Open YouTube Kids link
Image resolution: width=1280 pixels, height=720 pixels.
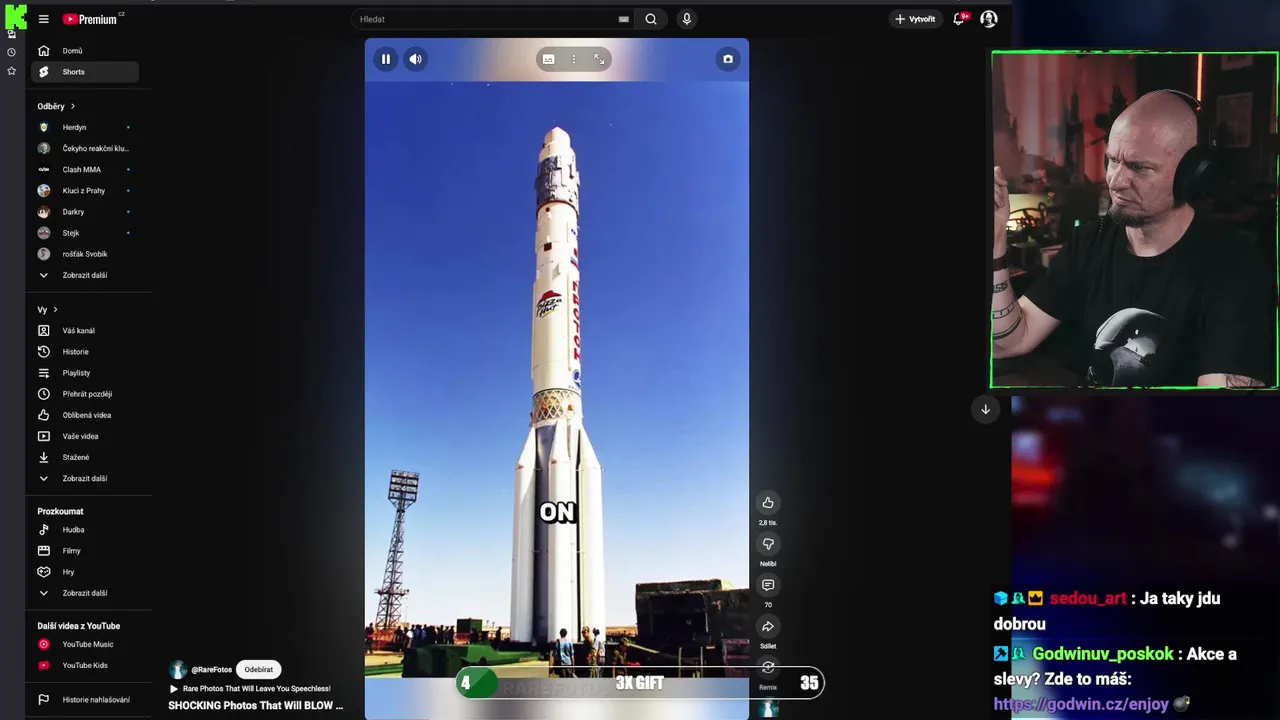(x=84, y=665)
